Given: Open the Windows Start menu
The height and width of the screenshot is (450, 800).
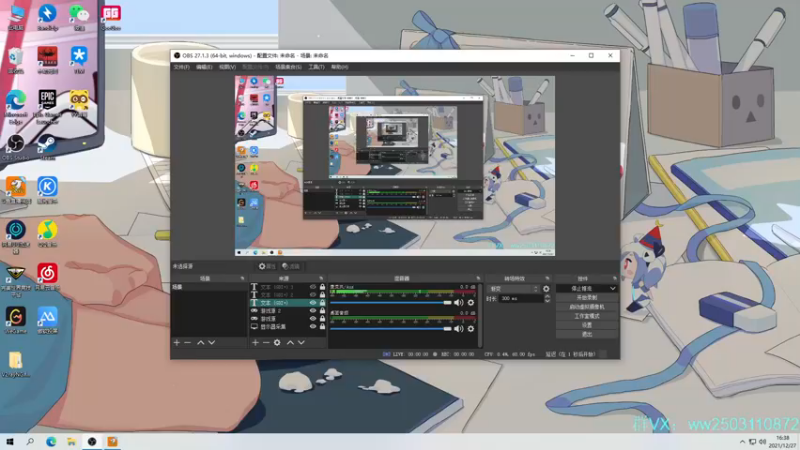Looking at the screenshot, I should [x=10, y=442].
